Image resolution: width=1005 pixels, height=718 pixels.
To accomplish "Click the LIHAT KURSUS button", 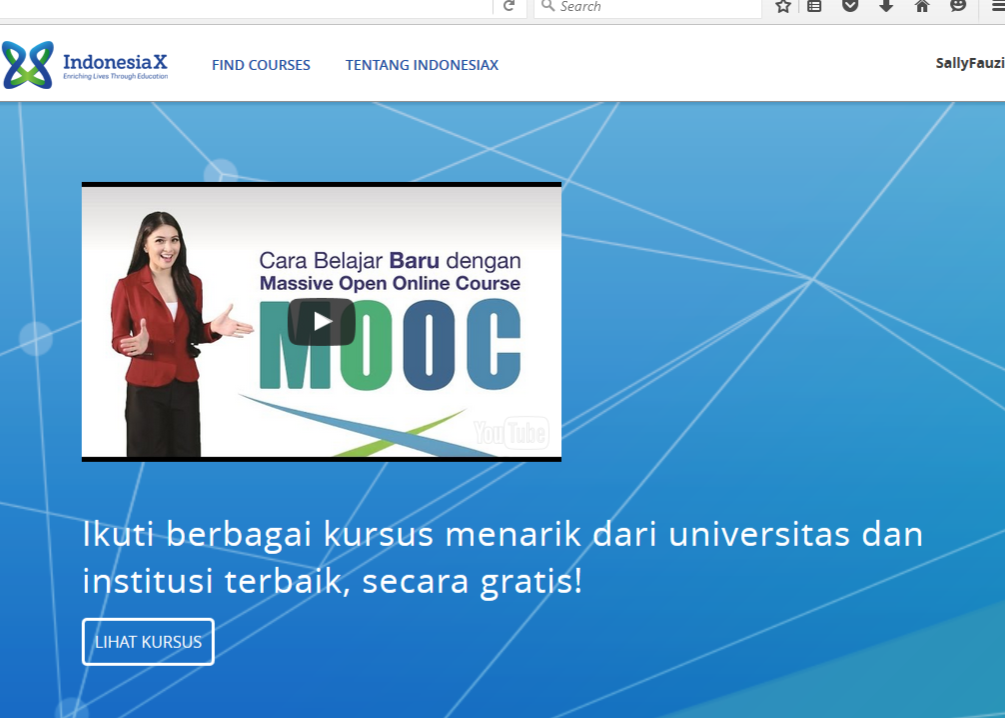I will coord(148,642).
